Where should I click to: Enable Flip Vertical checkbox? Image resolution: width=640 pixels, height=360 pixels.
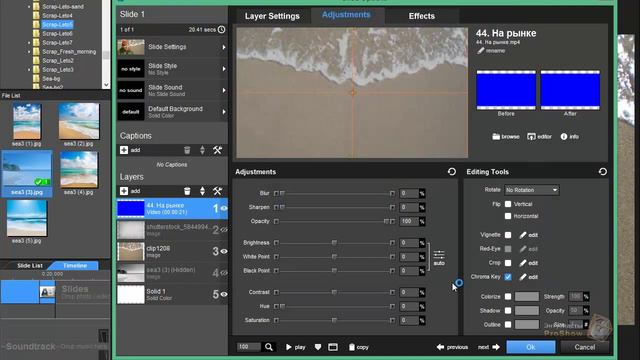point(508,204)
